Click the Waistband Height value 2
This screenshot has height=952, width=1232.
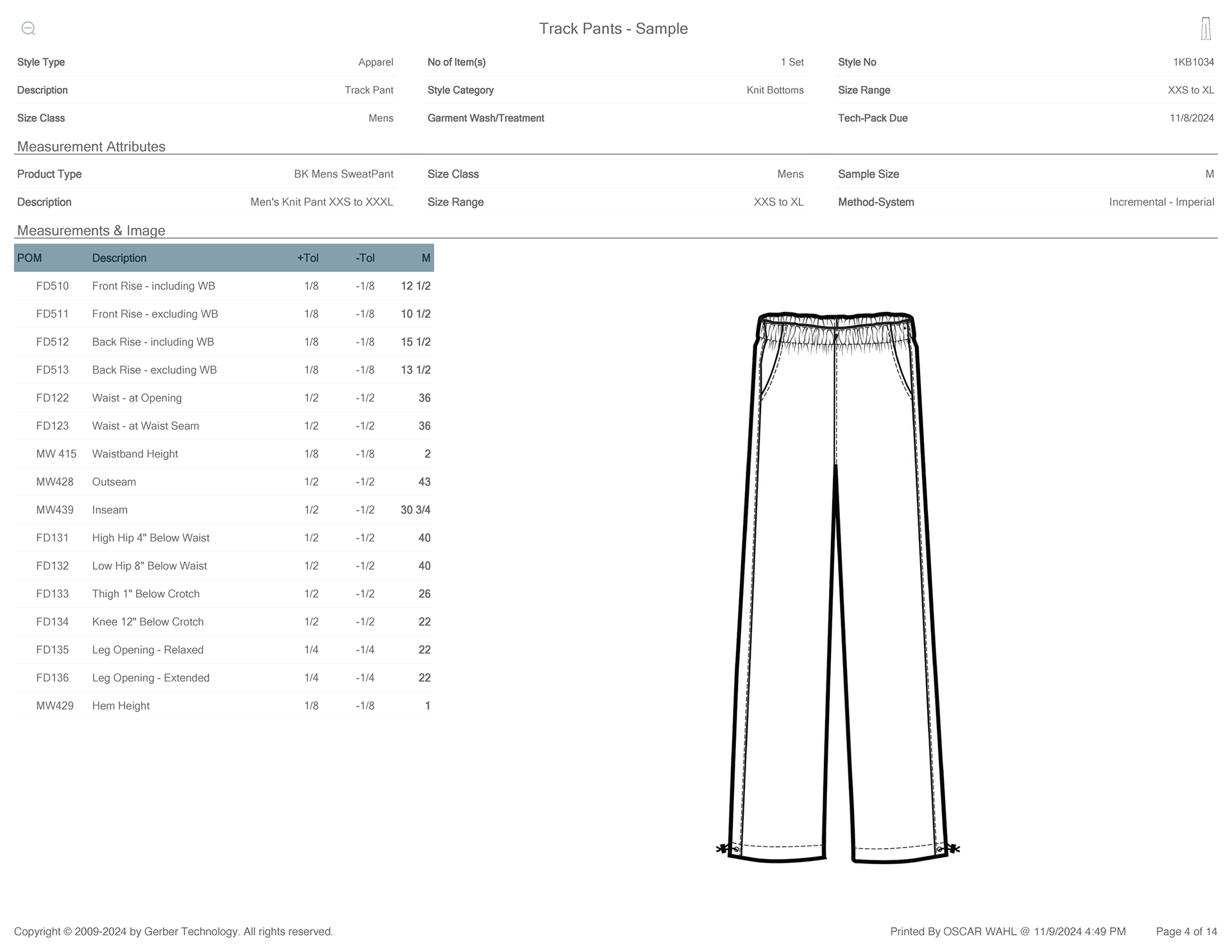click(427, 454)
